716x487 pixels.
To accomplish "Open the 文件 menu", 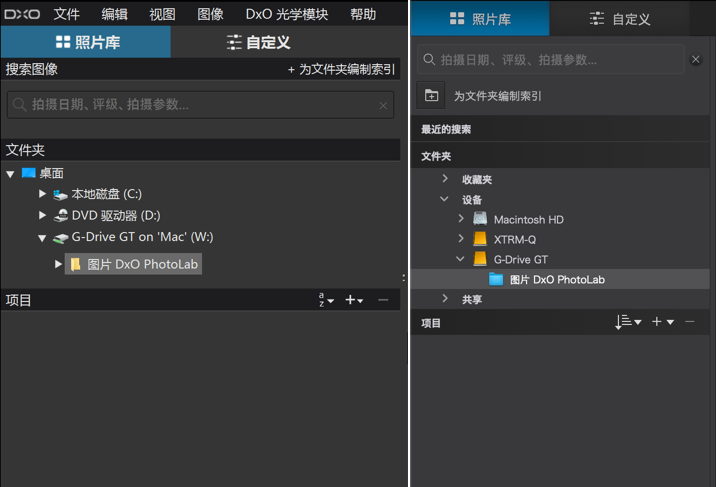I will pyautogui.click(x=67, y=14).
